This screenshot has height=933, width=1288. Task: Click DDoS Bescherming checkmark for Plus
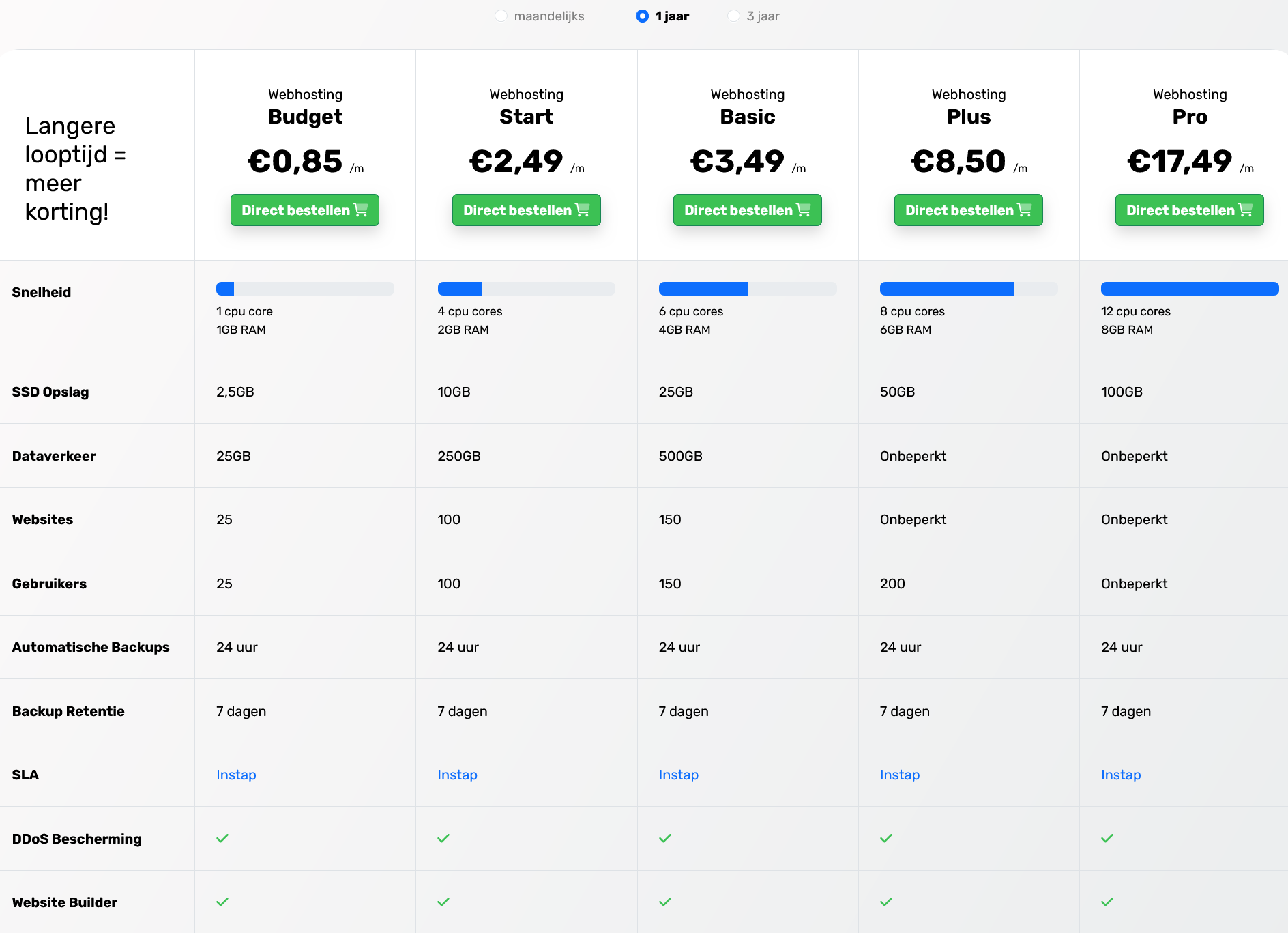pos(886,838)
